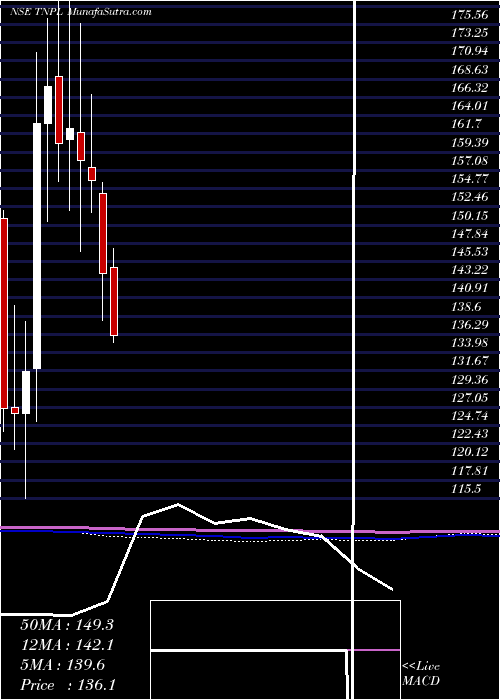This screenshot has width=500, height=700.
Task: Click the 136.29 price axis label
Action: 469,325
